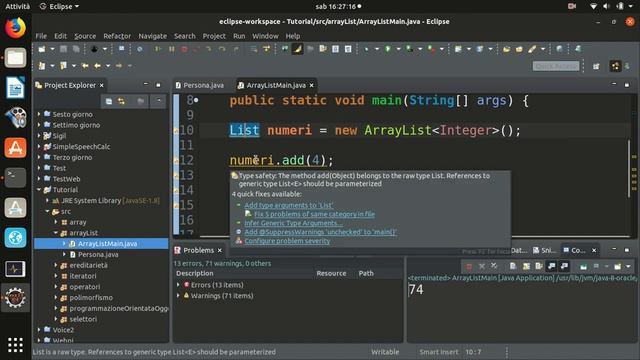Open the Project Explorer view menu arrow
The height and width of the screenshot is (360, 640).
[159, 101]
